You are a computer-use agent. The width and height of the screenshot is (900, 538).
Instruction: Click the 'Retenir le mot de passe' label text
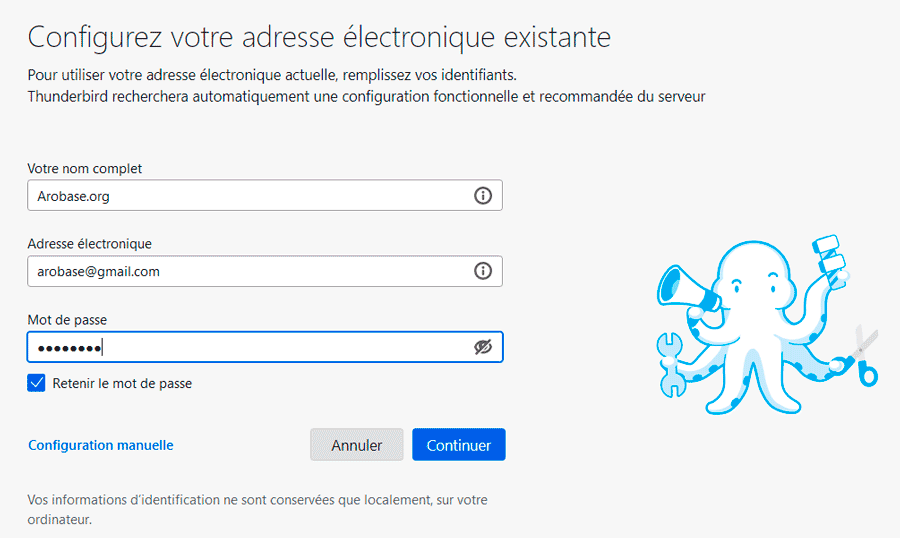[x=122, y=384]
